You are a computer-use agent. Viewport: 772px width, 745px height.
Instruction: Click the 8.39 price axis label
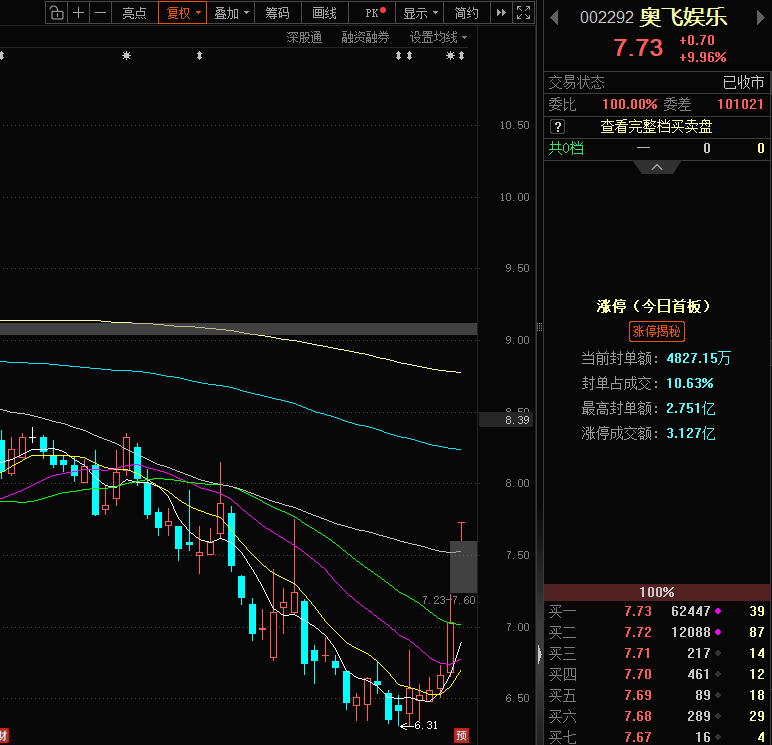coord(506,420)
